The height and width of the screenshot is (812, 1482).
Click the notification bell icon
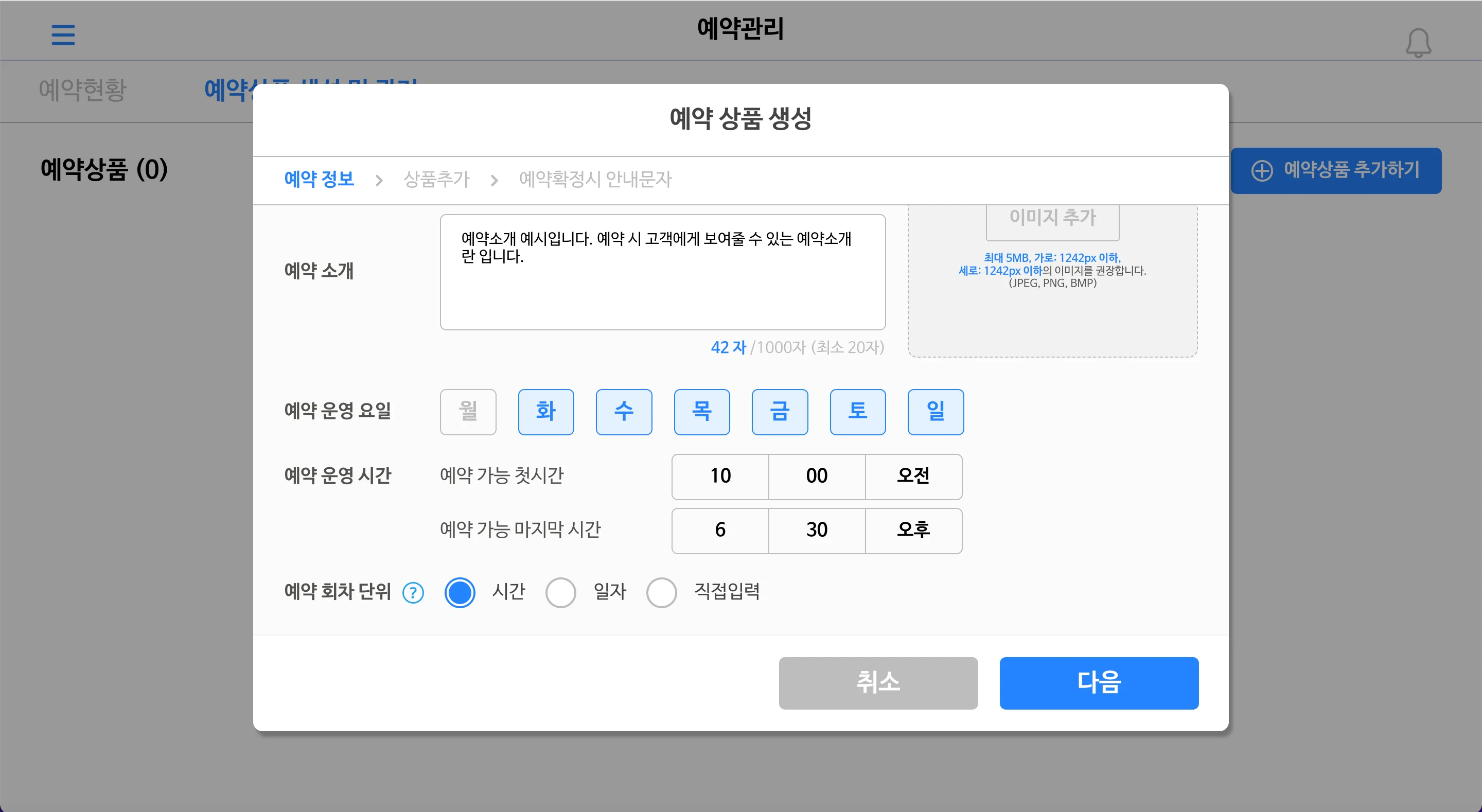(1418, 43)
